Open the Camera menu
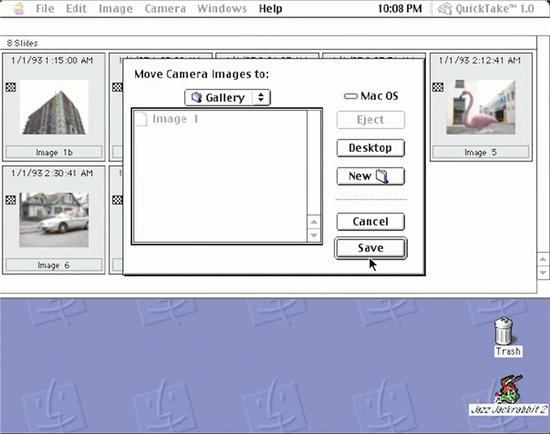 point(165,8)
